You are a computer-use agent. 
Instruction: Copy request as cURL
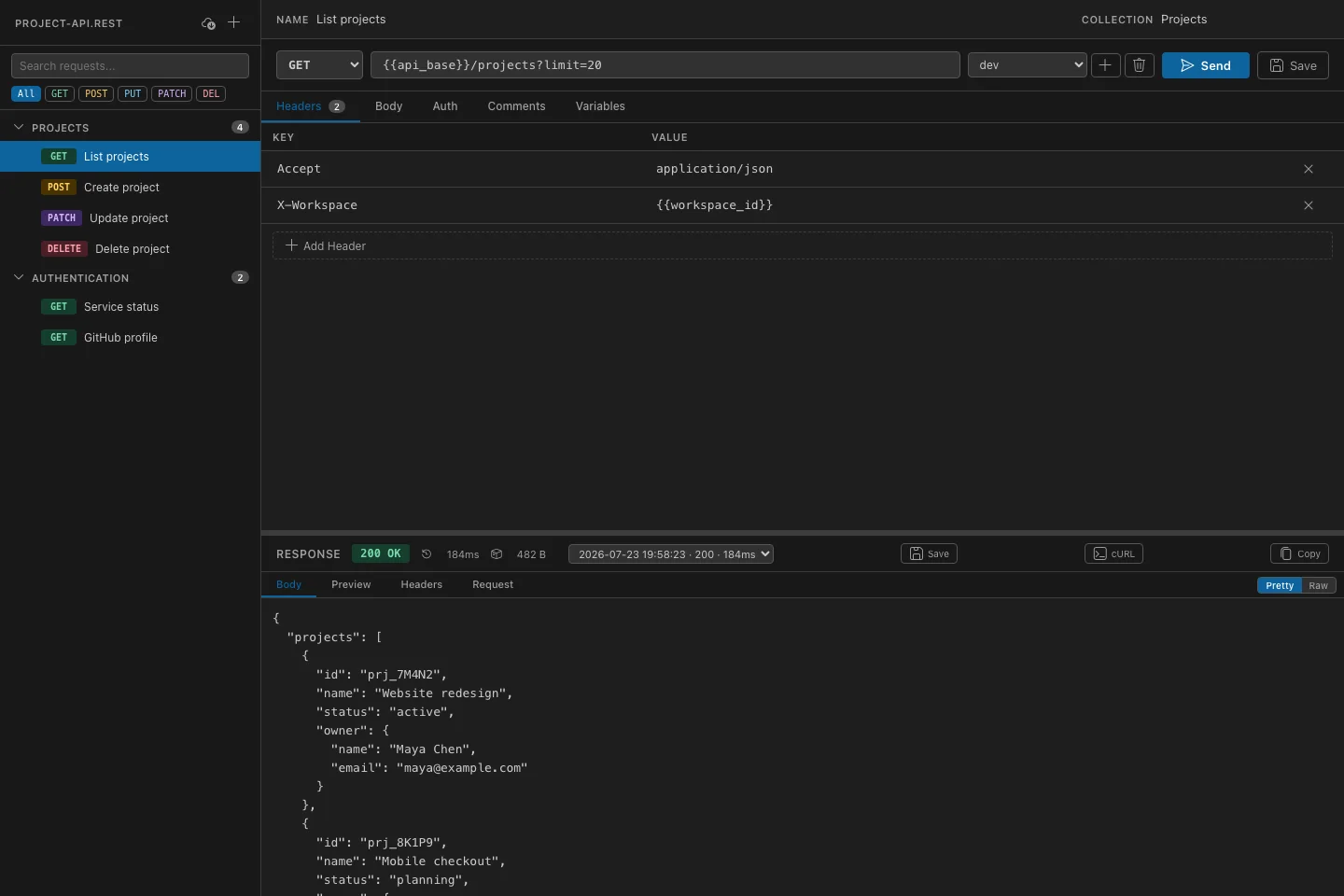coord(1113,553)
